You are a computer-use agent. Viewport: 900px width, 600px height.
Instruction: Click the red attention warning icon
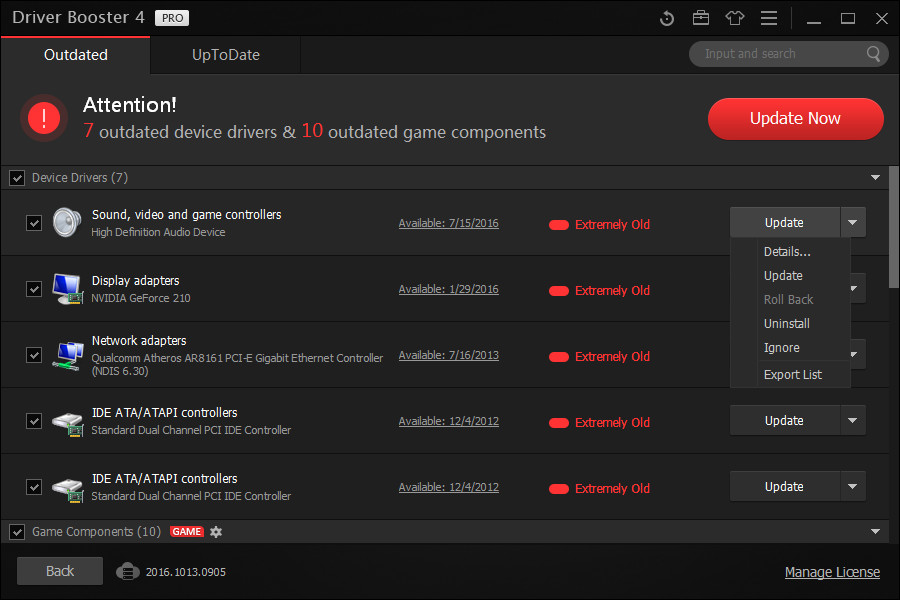[43, 117]
